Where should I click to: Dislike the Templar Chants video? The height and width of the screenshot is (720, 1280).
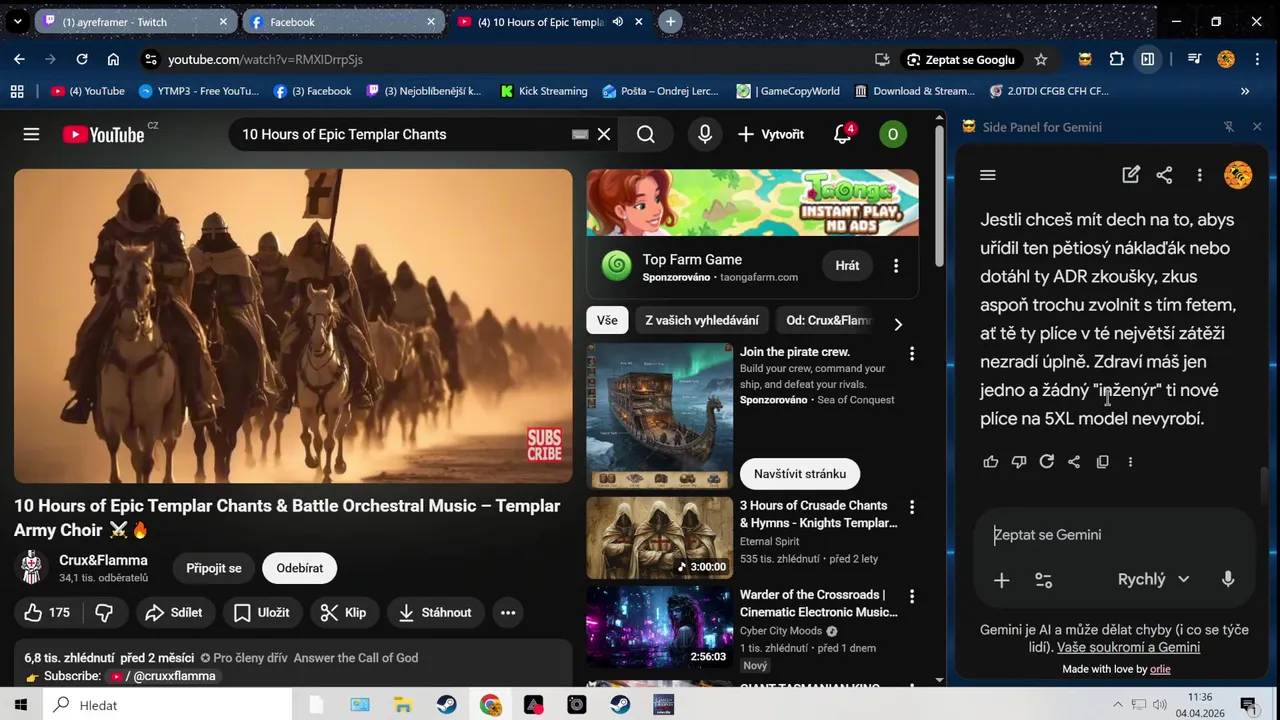(x=104, y=613)
